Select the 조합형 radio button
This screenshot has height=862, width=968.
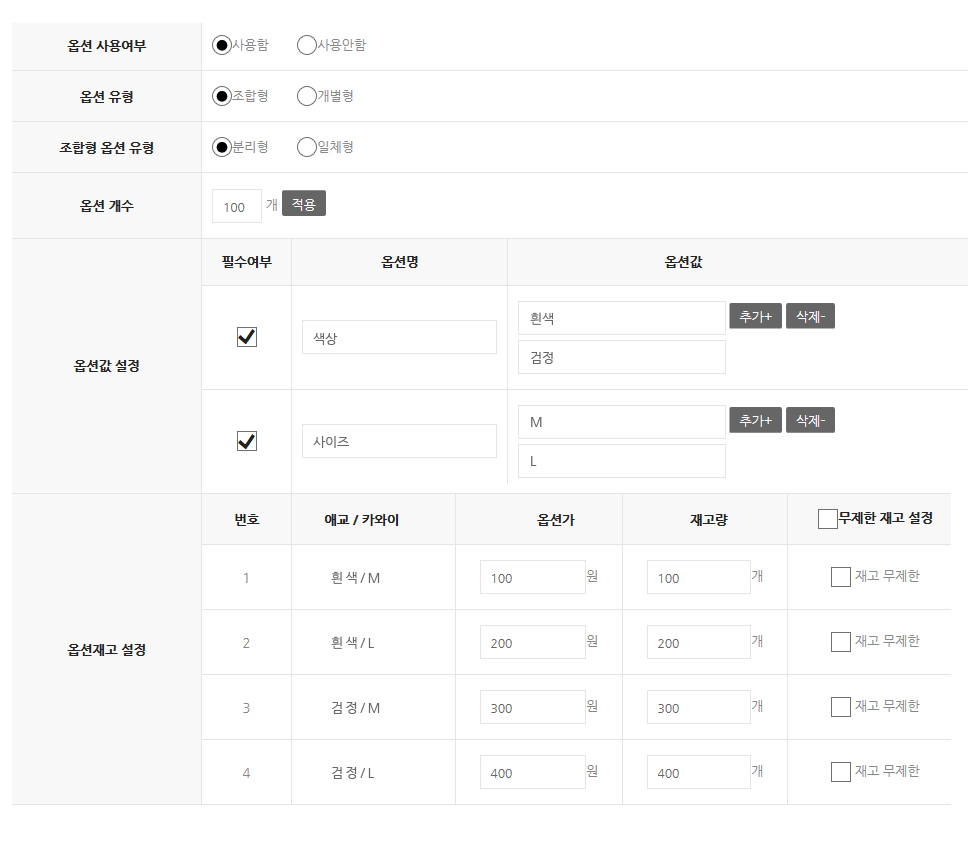[222, 96]
